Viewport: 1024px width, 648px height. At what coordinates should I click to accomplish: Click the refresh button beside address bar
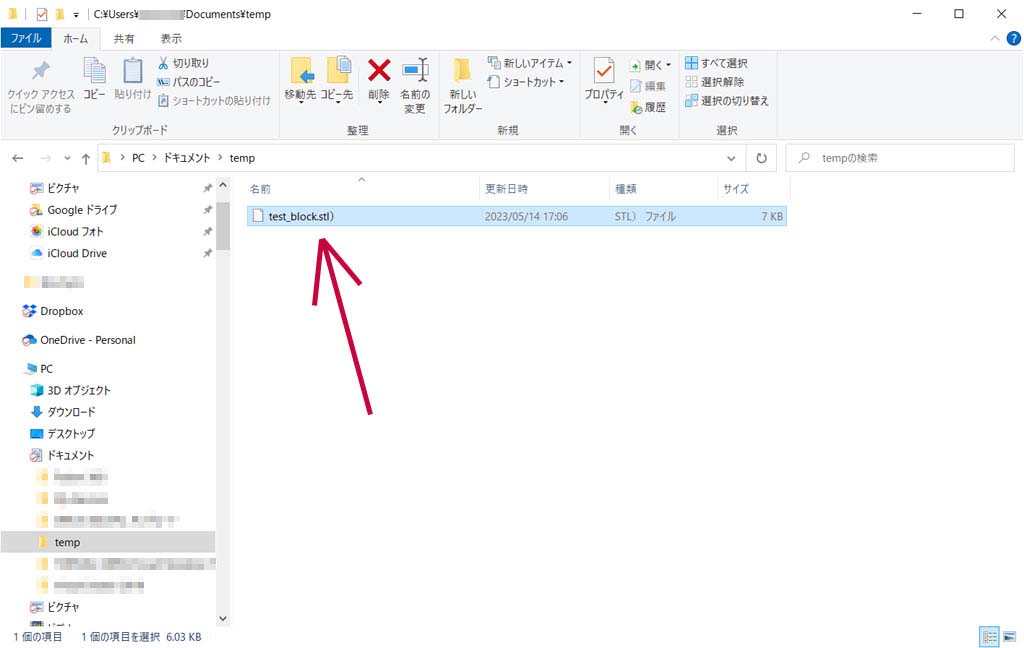[761, 158]
